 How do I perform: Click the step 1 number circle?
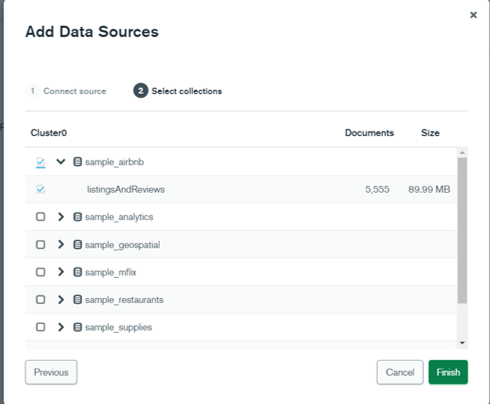(33, 91)
